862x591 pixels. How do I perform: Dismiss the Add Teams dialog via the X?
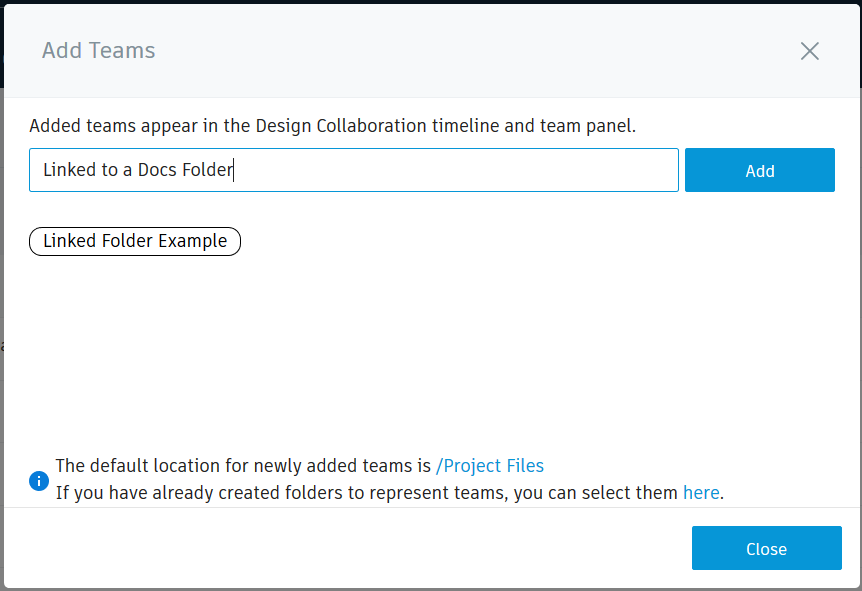[809, 51]
